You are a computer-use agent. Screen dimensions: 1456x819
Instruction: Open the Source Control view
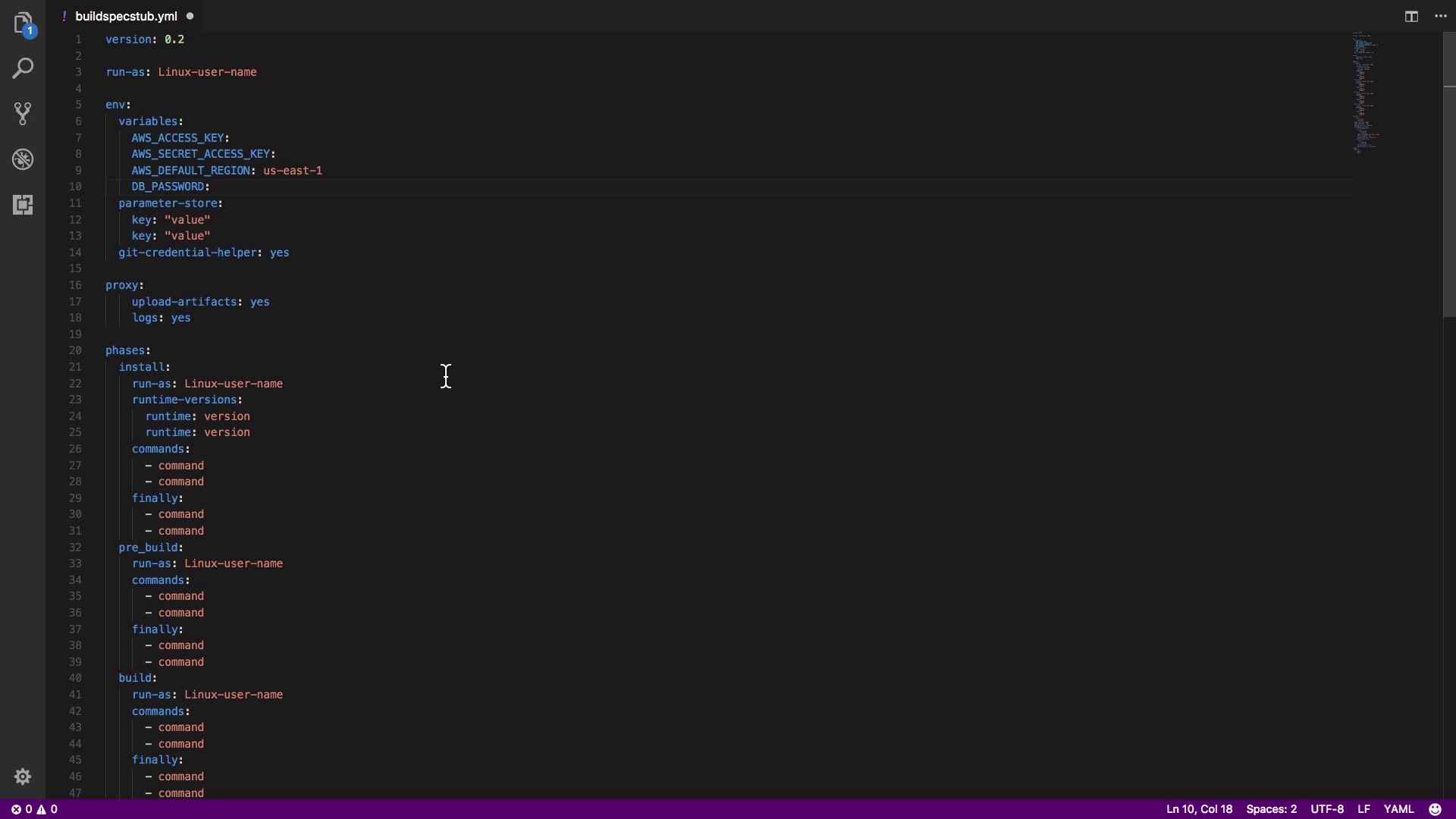pos(23,114)
